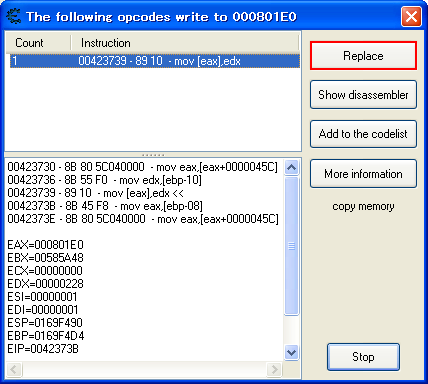Click the splitter between list and details

(153, 155)
